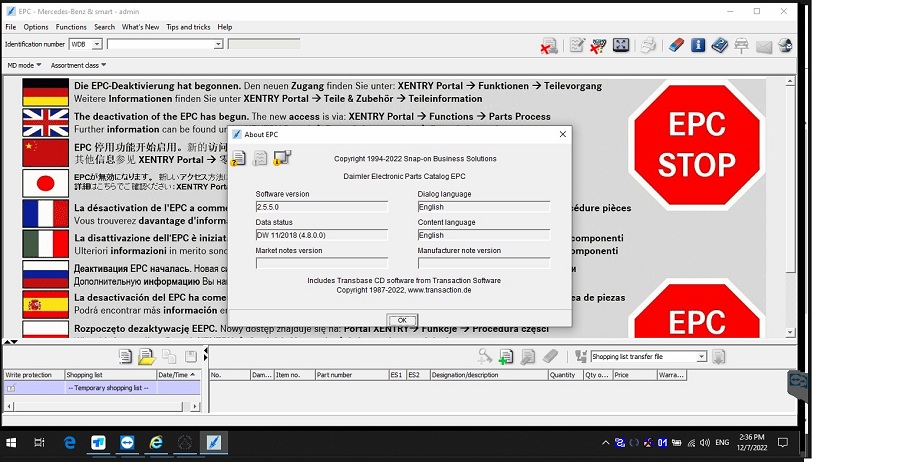Click the question marks with red X icon
The image size is (900, 462).
click(598, 46)
